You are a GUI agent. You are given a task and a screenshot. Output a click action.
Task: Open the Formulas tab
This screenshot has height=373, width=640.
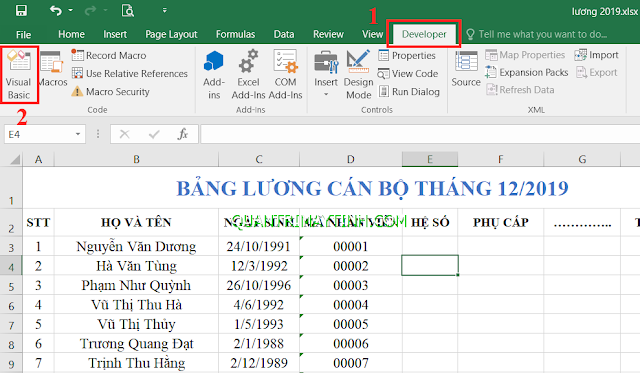click(236, 34)
